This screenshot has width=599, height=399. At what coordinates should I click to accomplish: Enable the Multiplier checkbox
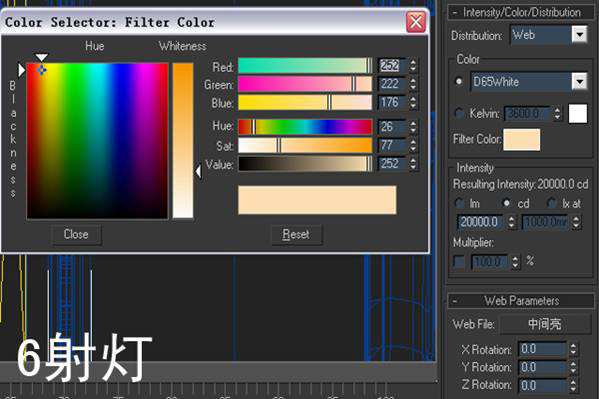coord(459,262)
